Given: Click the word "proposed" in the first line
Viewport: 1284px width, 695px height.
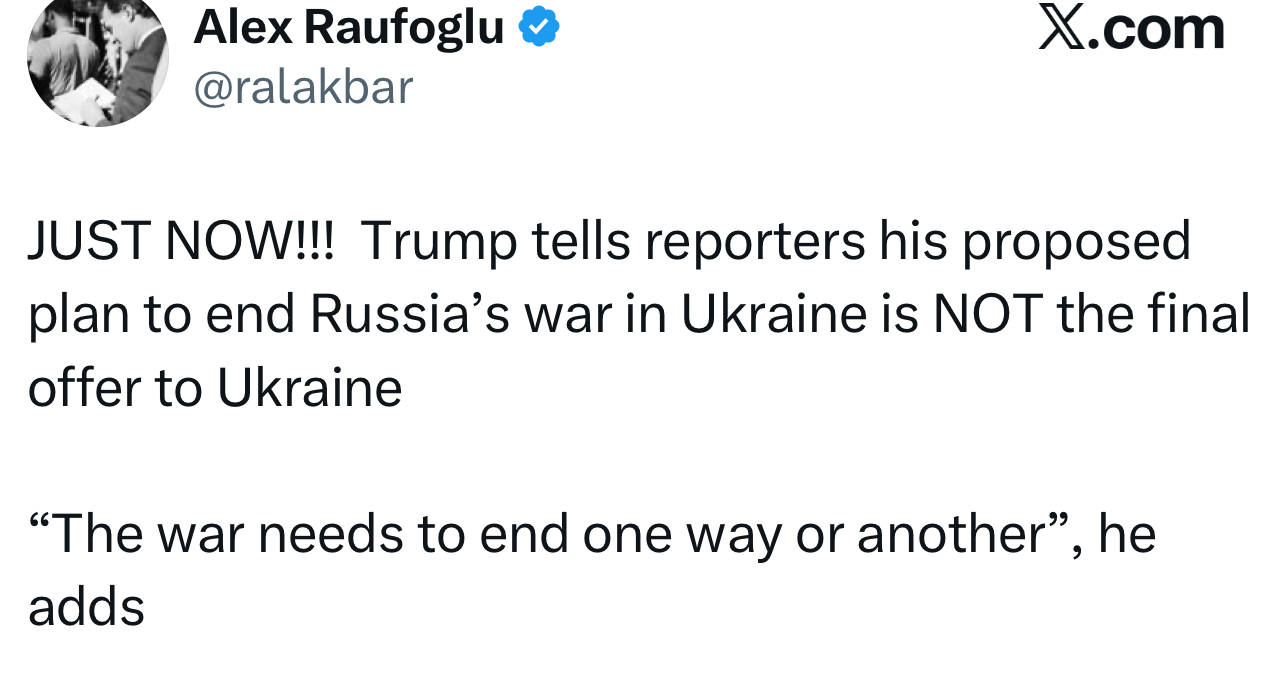Looking at the screenshot, I should click(x=1076, y=241).
